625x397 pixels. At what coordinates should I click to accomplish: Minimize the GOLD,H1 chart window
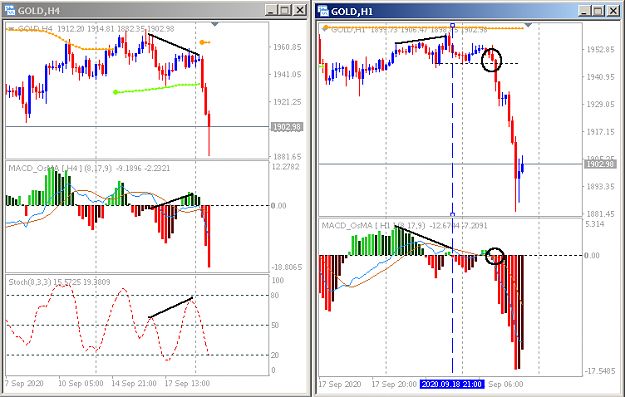(584, 11)
